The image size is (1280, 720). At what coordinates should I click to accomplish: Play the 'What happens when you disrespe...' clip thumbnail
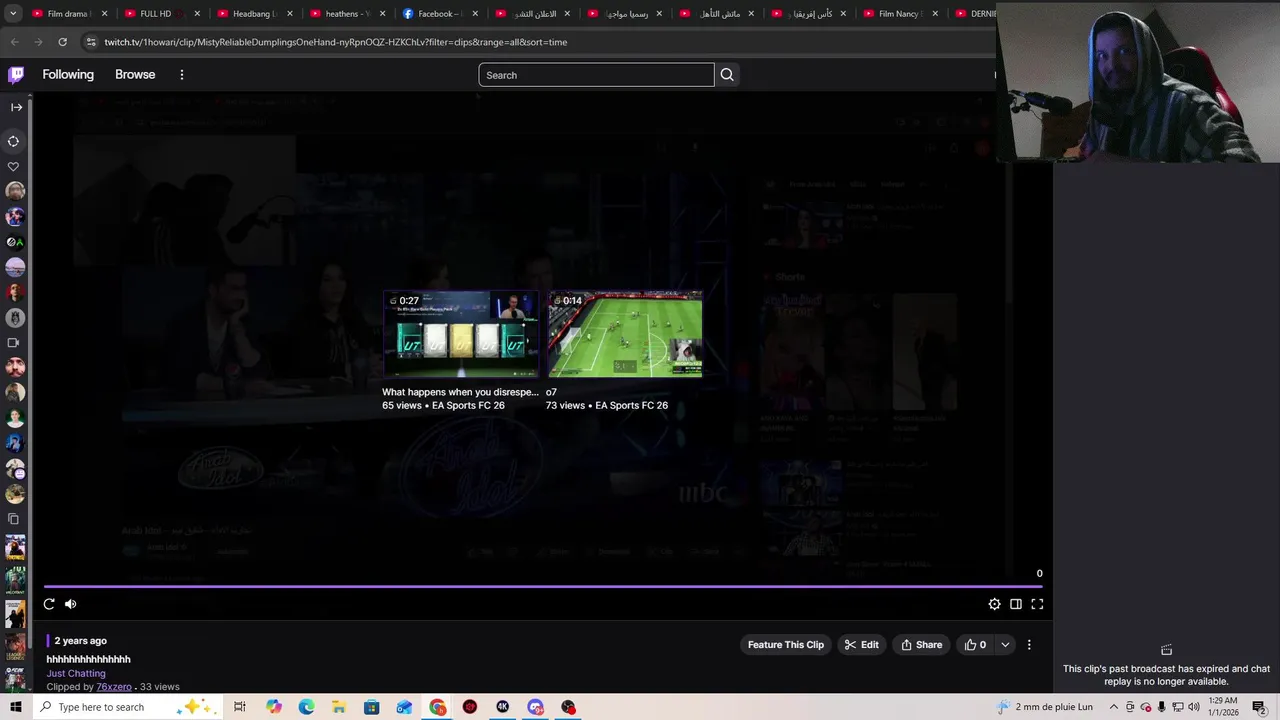click(x=460, y=334)
